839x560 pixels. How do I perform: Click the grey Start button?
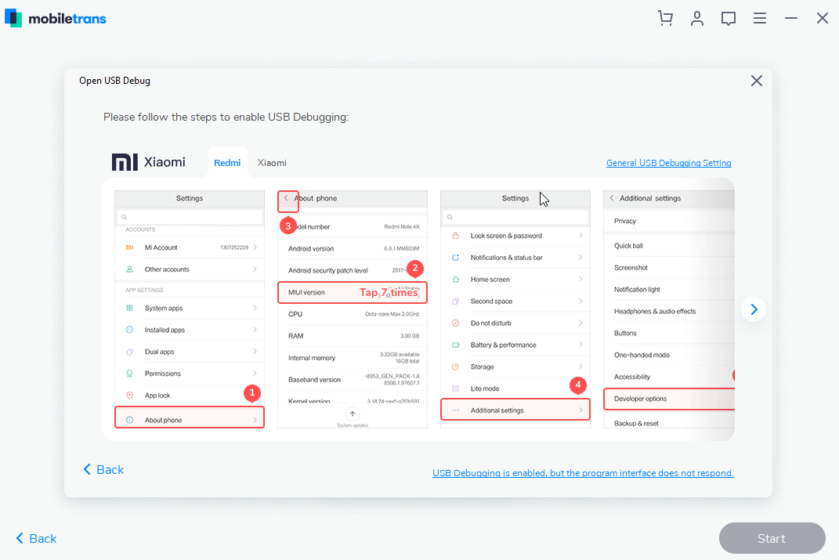click(772, 538)
